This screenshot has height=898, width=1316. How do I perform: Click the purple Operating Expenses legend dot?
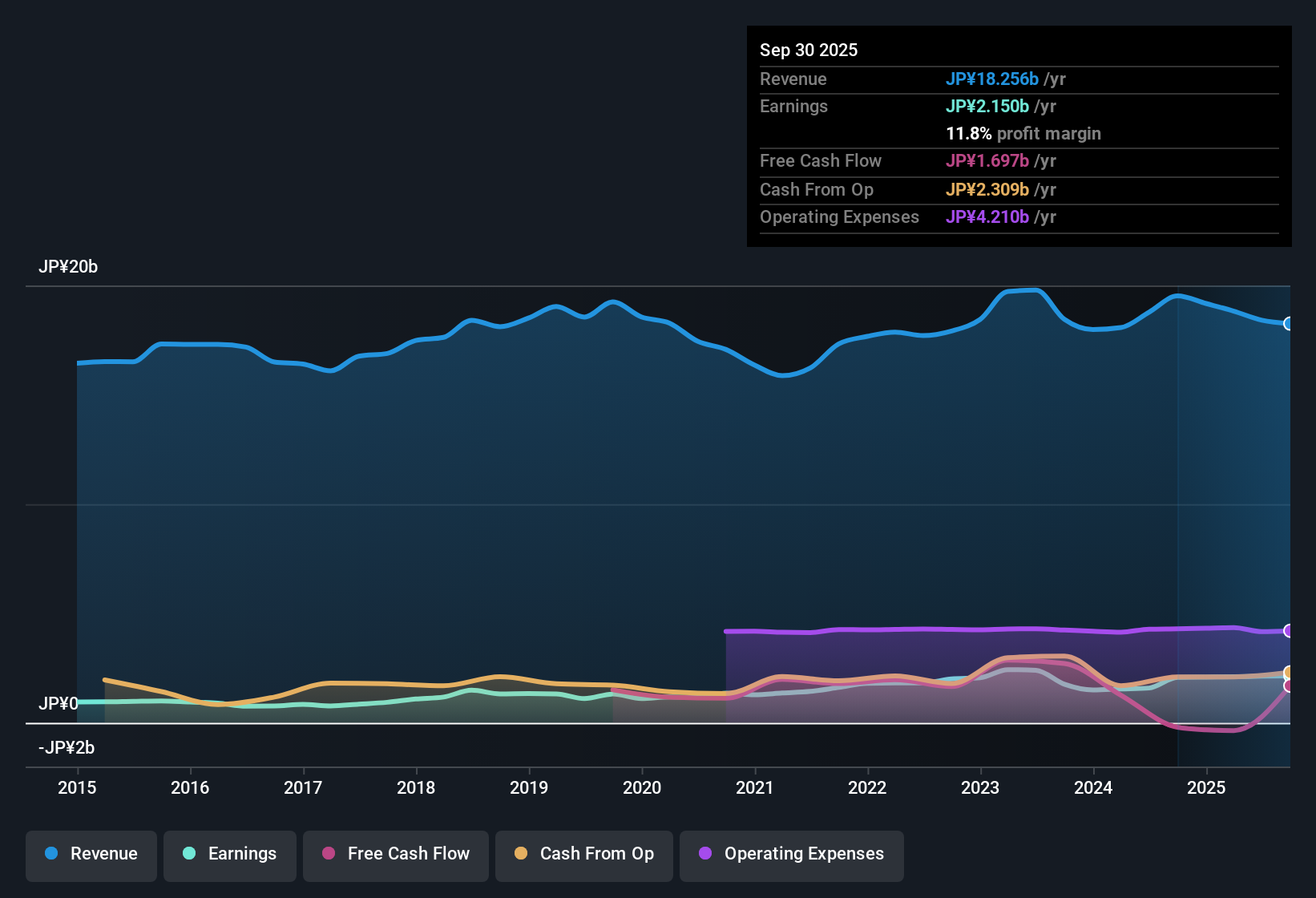tap(704, 854)
